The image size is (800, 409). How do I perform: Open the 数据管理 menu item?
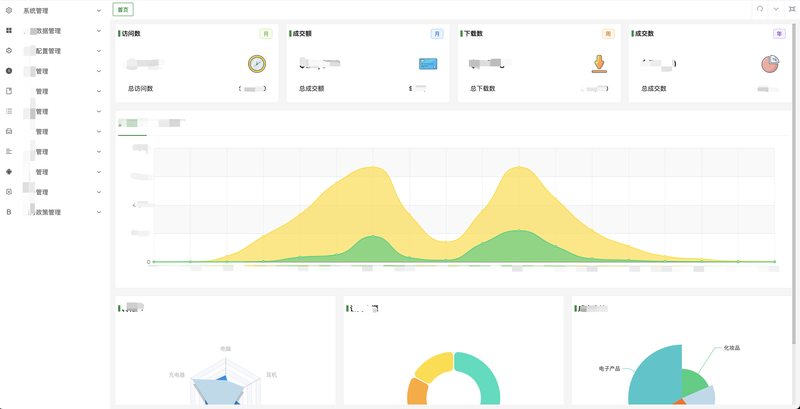55,31
